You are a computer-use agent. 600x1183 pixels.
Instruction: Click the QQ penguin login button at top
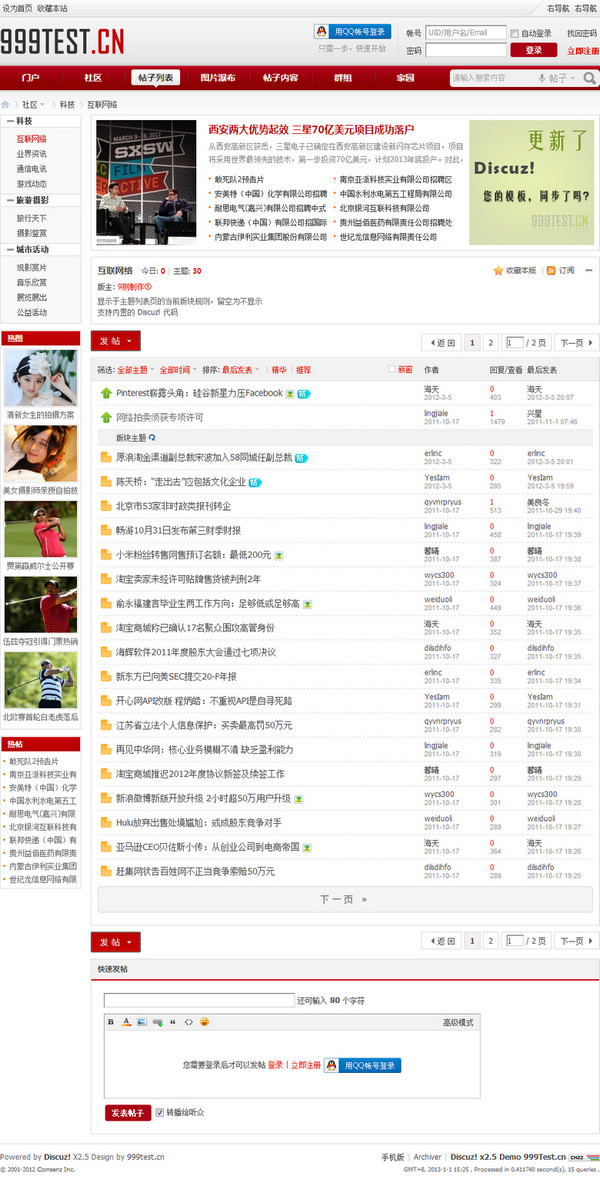352,32
